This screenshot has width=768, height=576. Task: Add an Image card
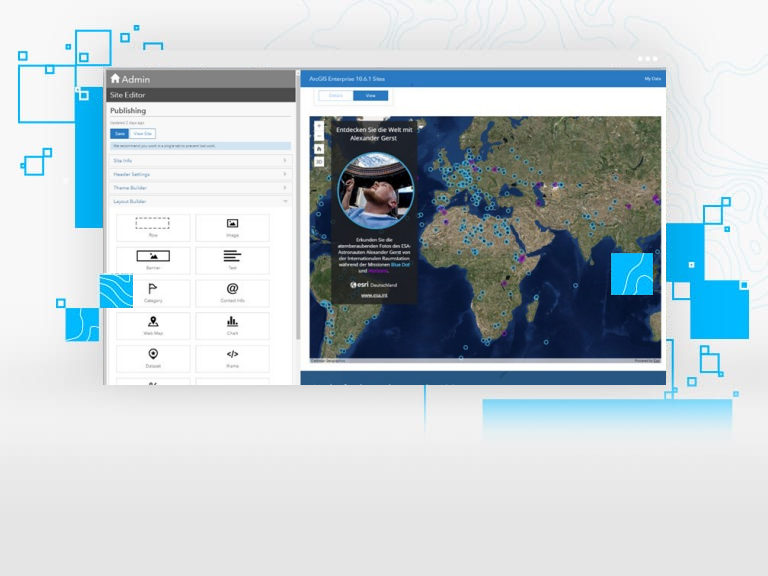point(232,227)
